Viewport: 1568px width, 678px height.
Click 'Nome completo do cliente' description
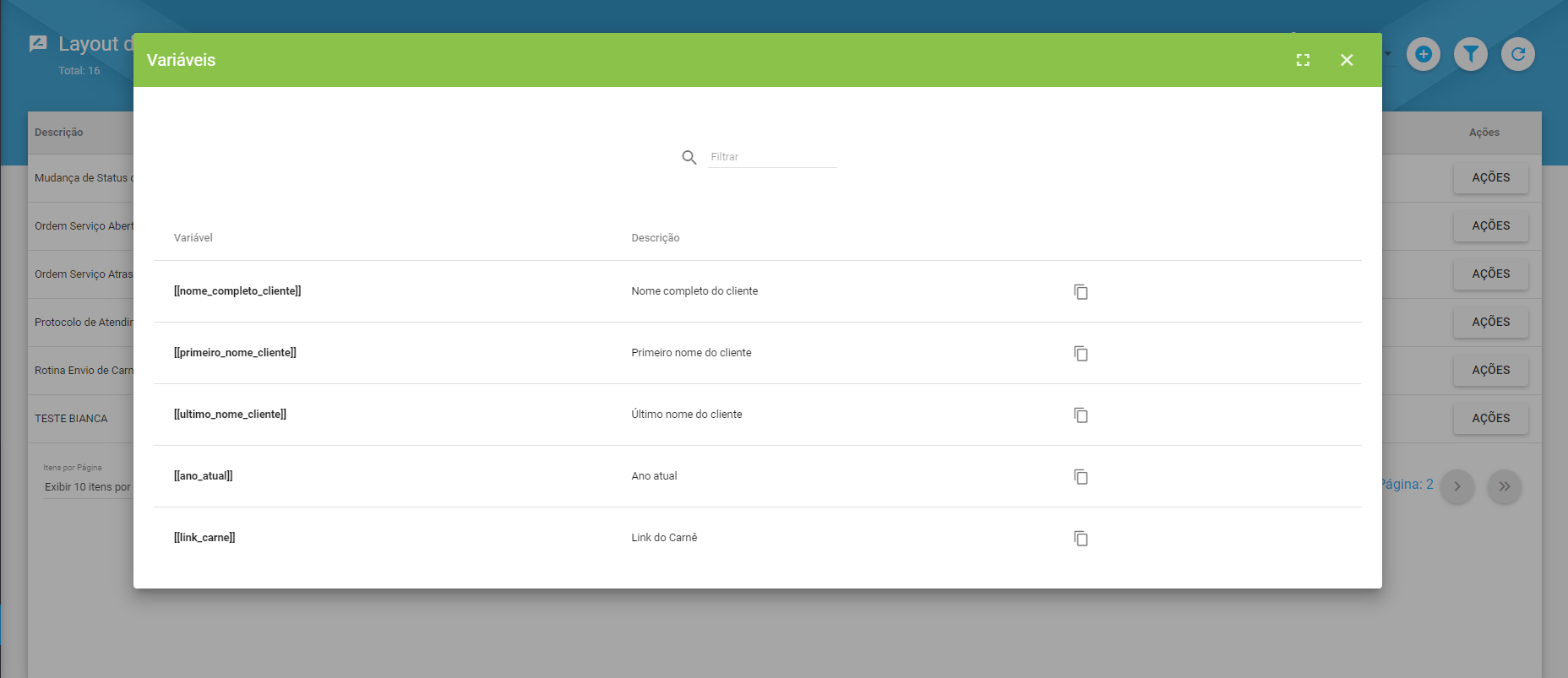coord(694,291)
